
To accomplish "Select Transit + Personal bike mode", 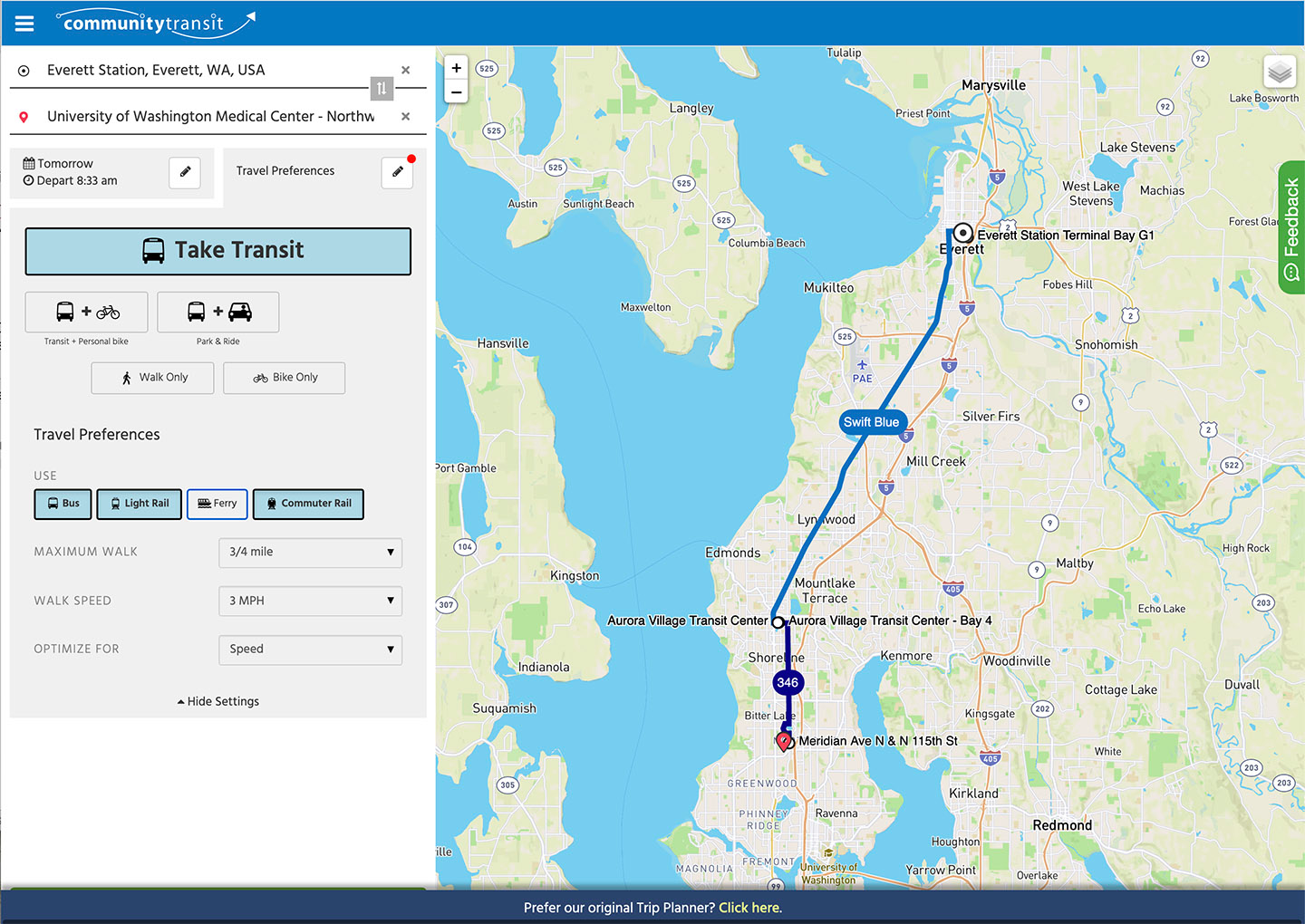I will pos(86,312).
